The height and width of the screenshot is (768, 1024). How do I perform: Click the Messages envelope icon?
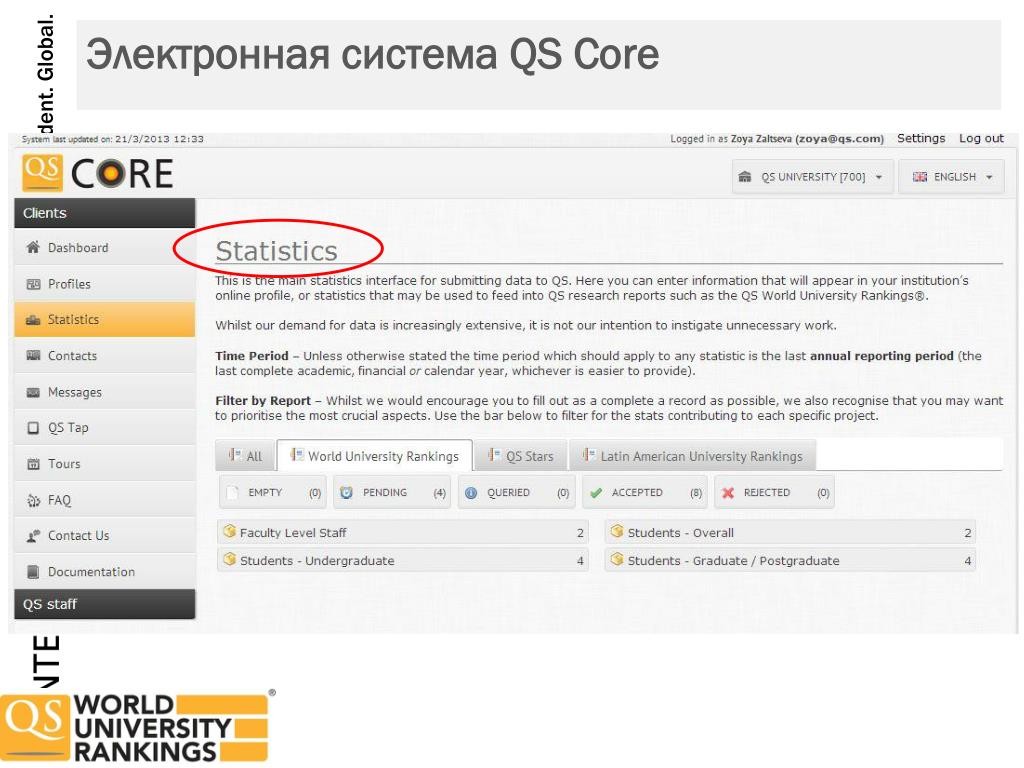click(33, 392)
